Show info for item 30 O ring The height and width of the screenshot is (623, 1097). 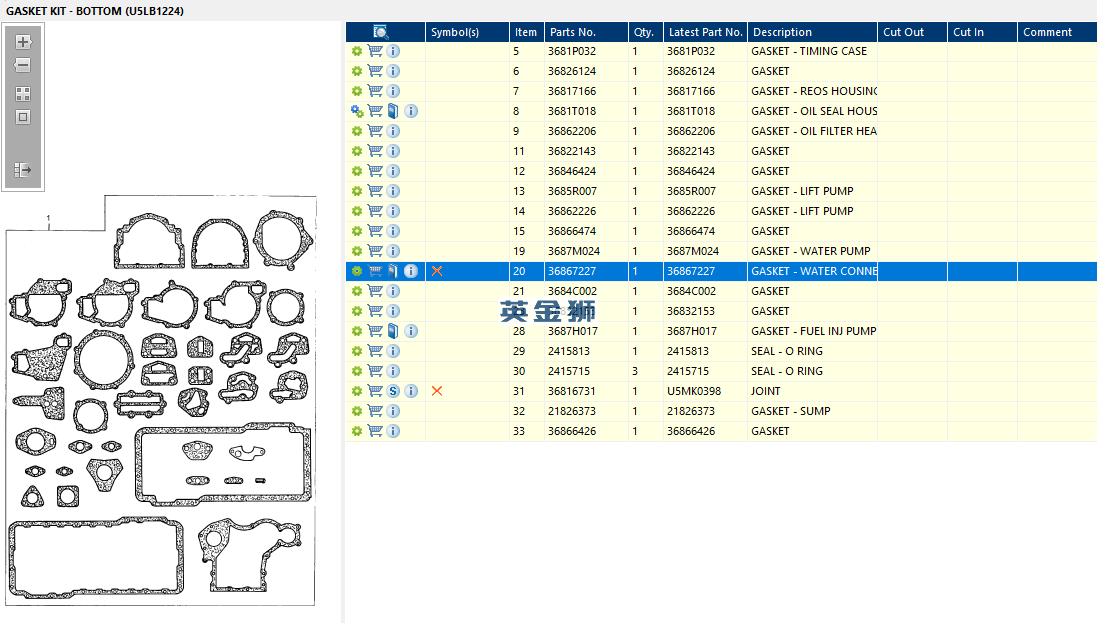coord(393,371)
